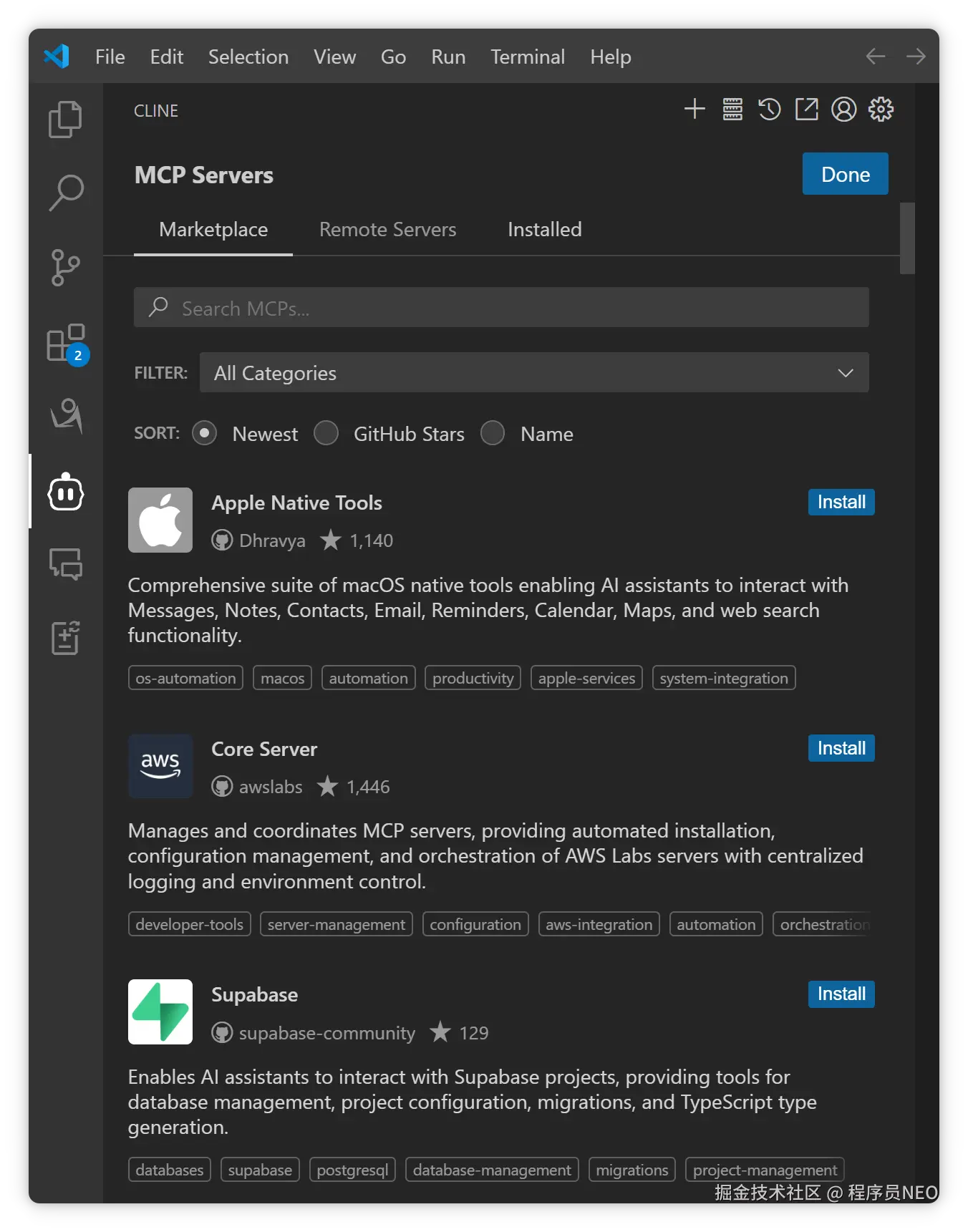Sort MCP servers by GitHub Stars

326,433
